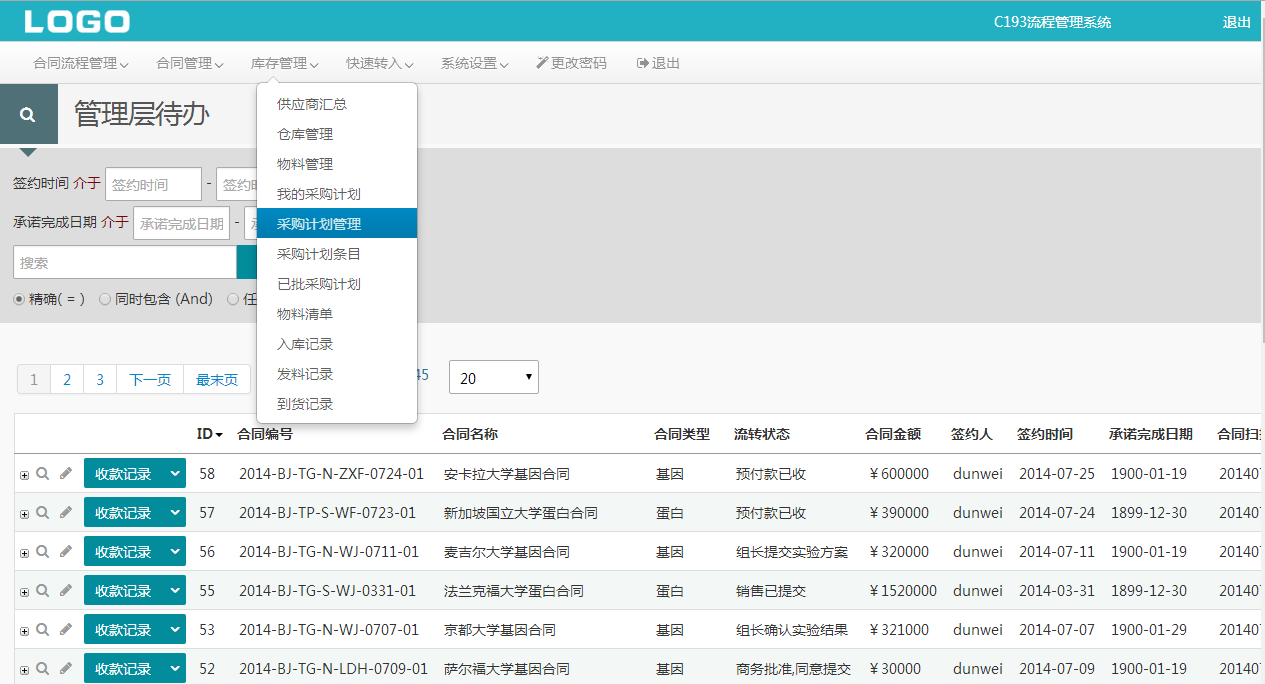This screenshot has height=684, width=1265.
Task: Click the 搜索 keyword input field
Action: [x=124, y=262]
